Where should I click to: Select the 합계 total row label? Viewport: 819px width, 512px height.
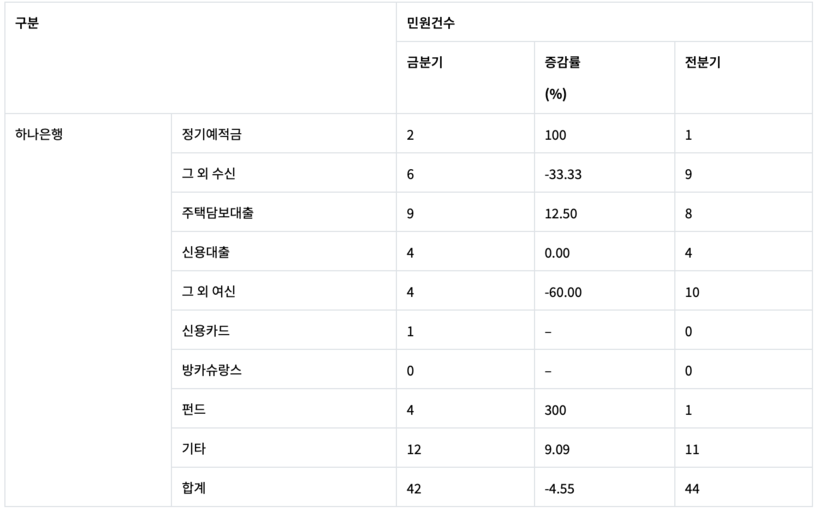click(x=193, y=489)
